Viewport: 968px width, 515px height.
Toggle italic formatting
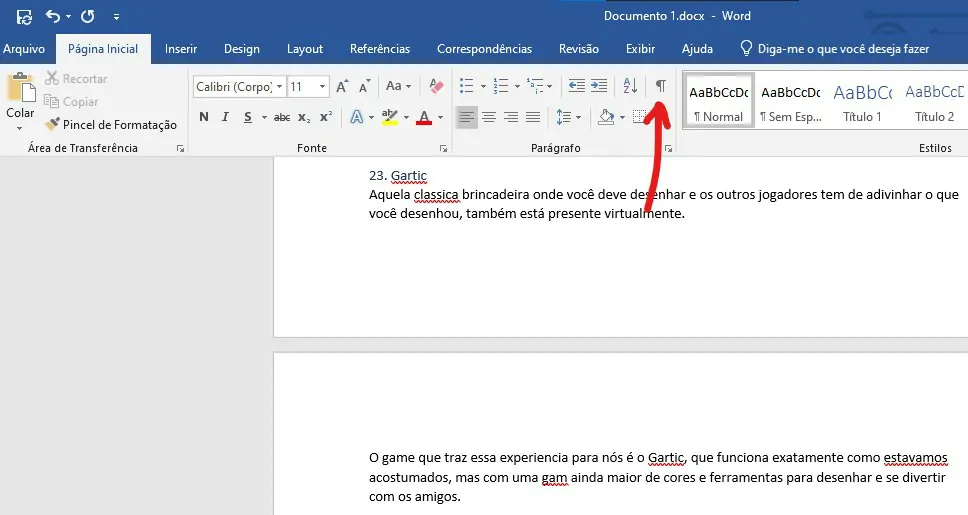point(225,117)
